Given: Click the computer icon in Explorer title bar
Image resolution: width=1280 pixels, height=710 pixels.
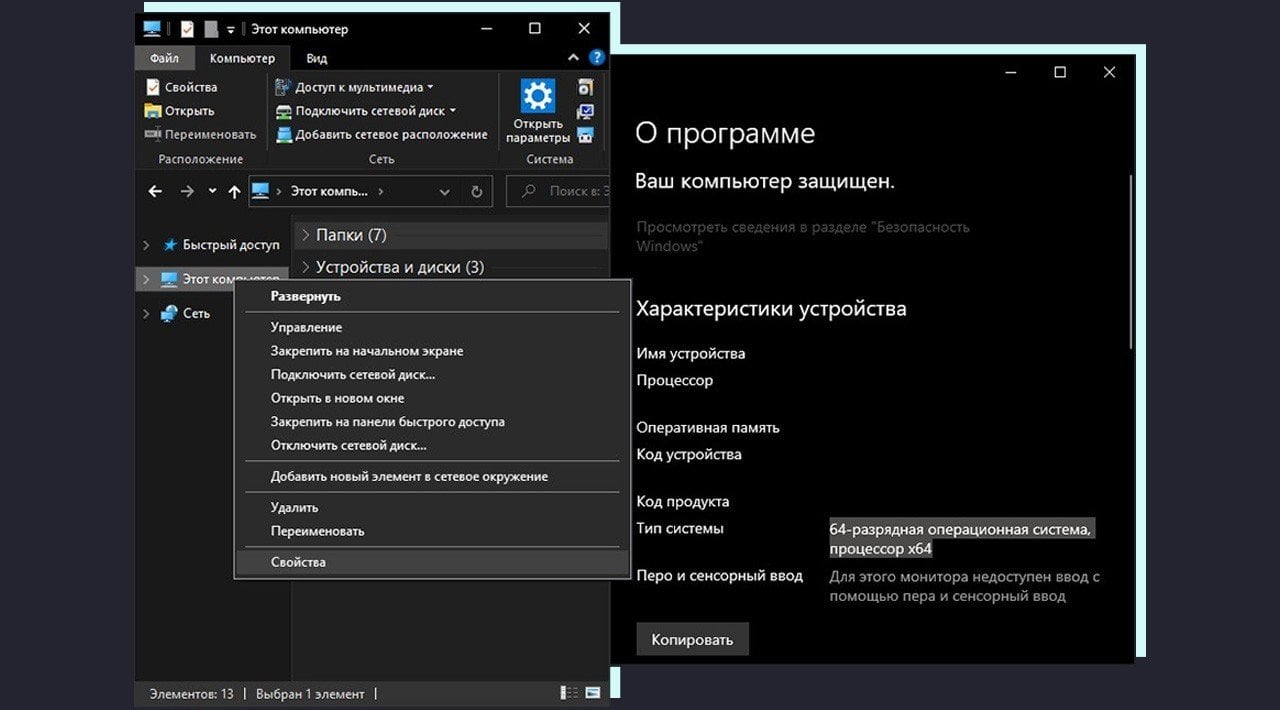Looking at the screenshot, I should tap(153, 29).
